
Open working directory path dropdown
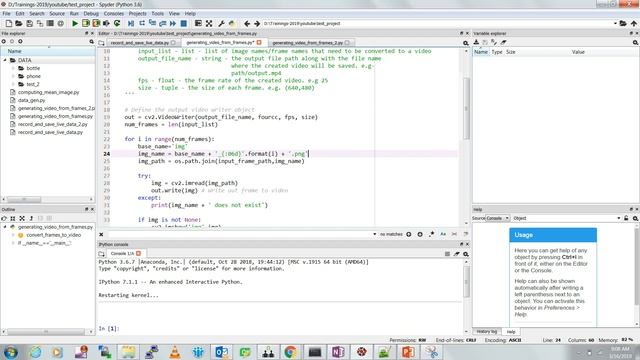click(x=615, y=24)
